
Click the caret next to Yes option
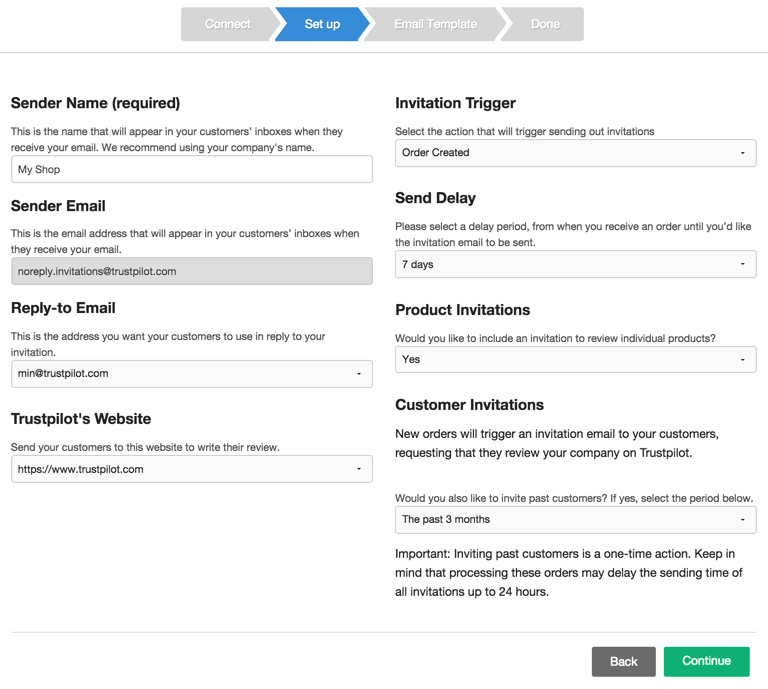pos(742,360)
